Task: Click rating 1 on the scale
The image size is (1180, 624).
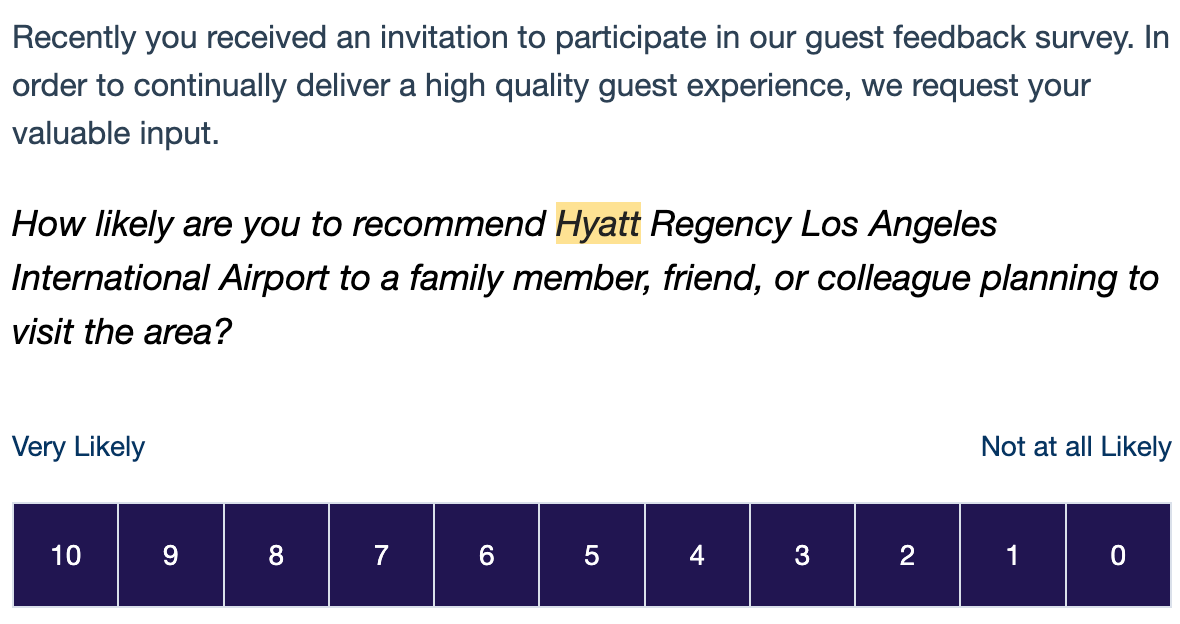Action: 1013,555
